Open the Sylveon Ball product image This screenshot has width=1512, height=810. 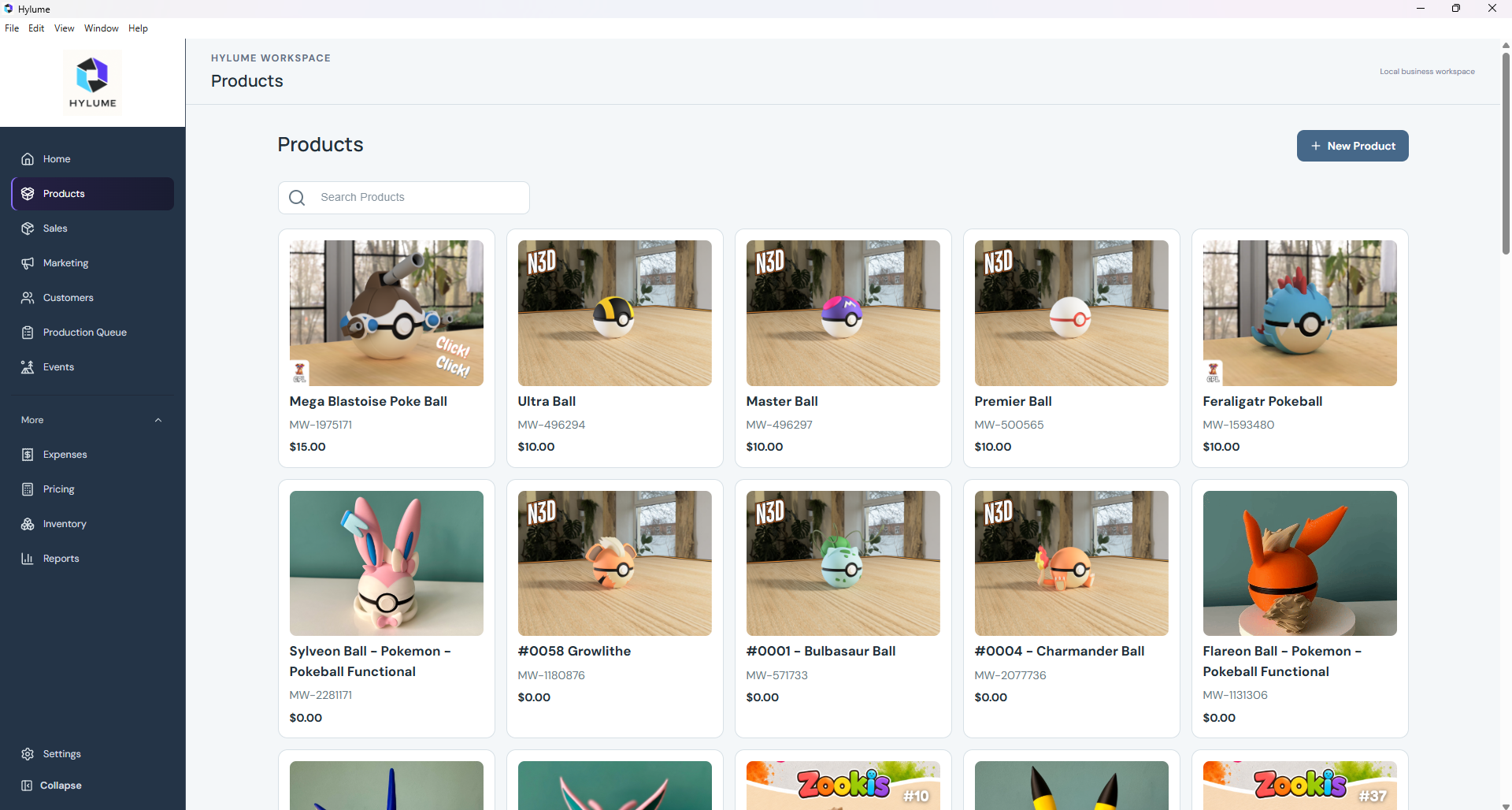[386, 563]
